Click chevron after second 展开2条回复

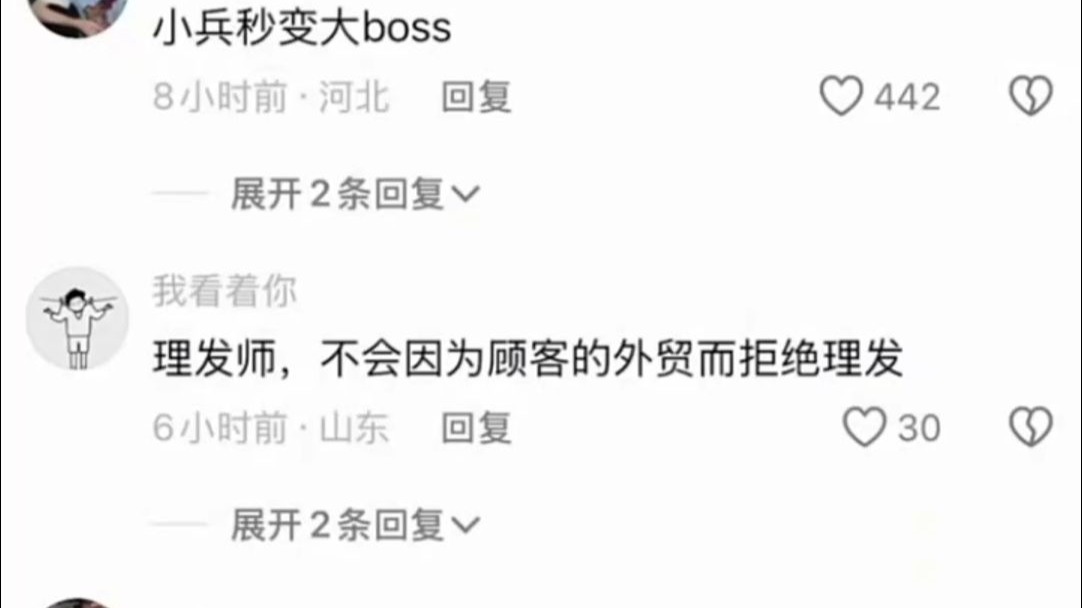[x=465, y=526]
